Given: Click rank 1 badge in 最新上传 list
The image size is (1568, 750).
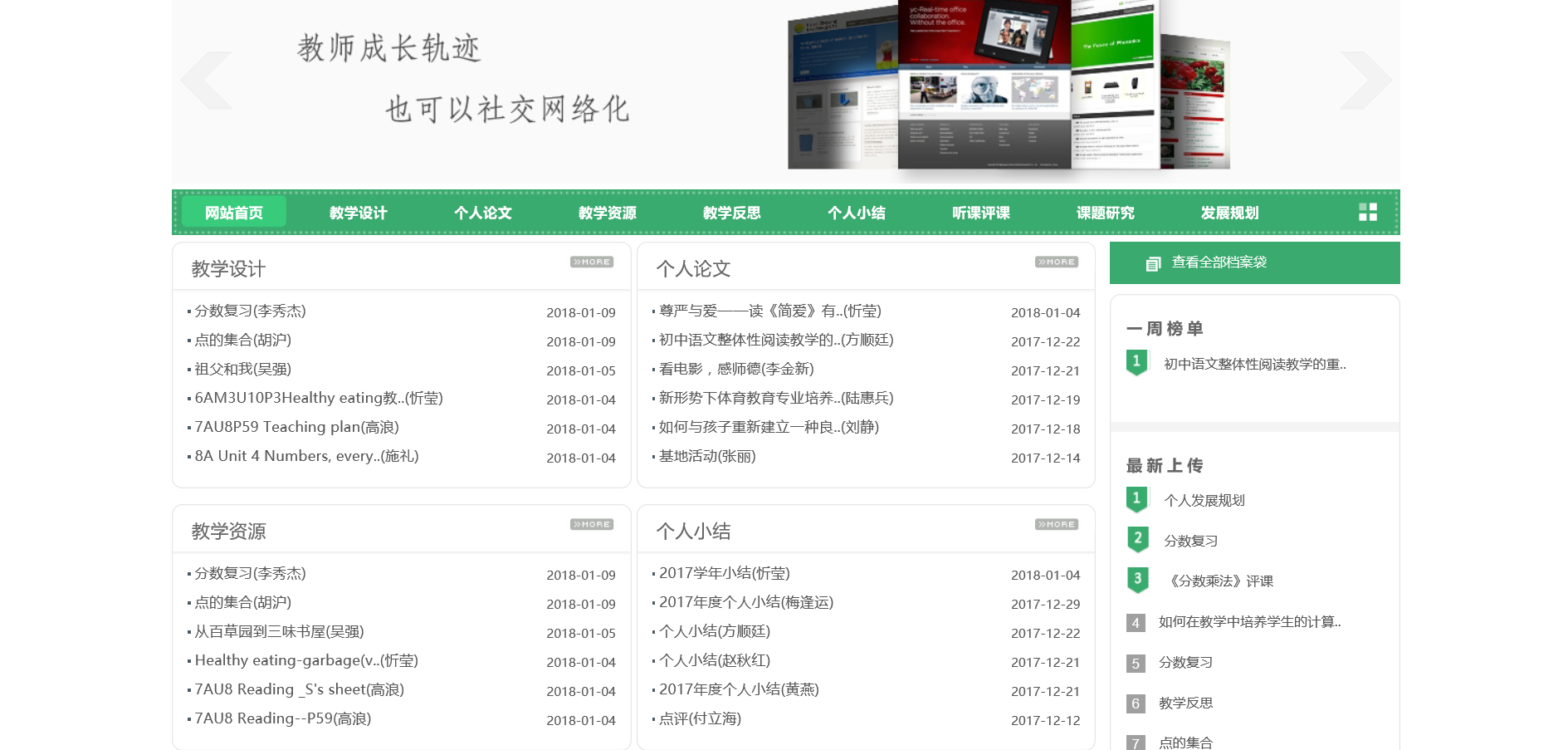Looking at the screenshot, I should coord(1136,499).
